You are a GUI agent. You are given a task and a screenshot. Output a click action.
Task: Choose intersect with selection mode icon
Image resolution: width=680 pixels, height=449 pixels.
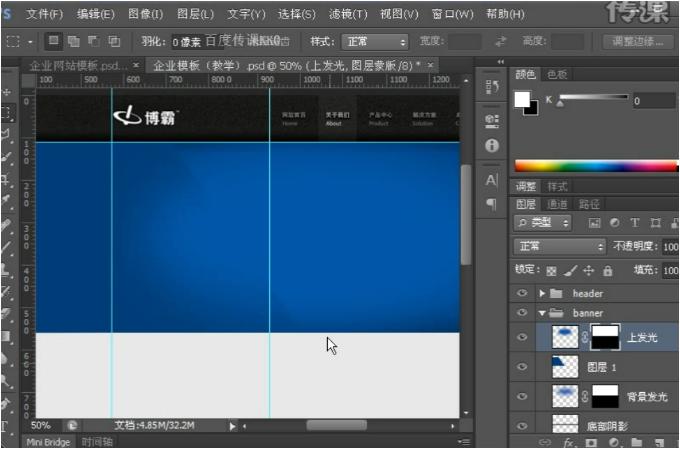(x=114, y=41)
